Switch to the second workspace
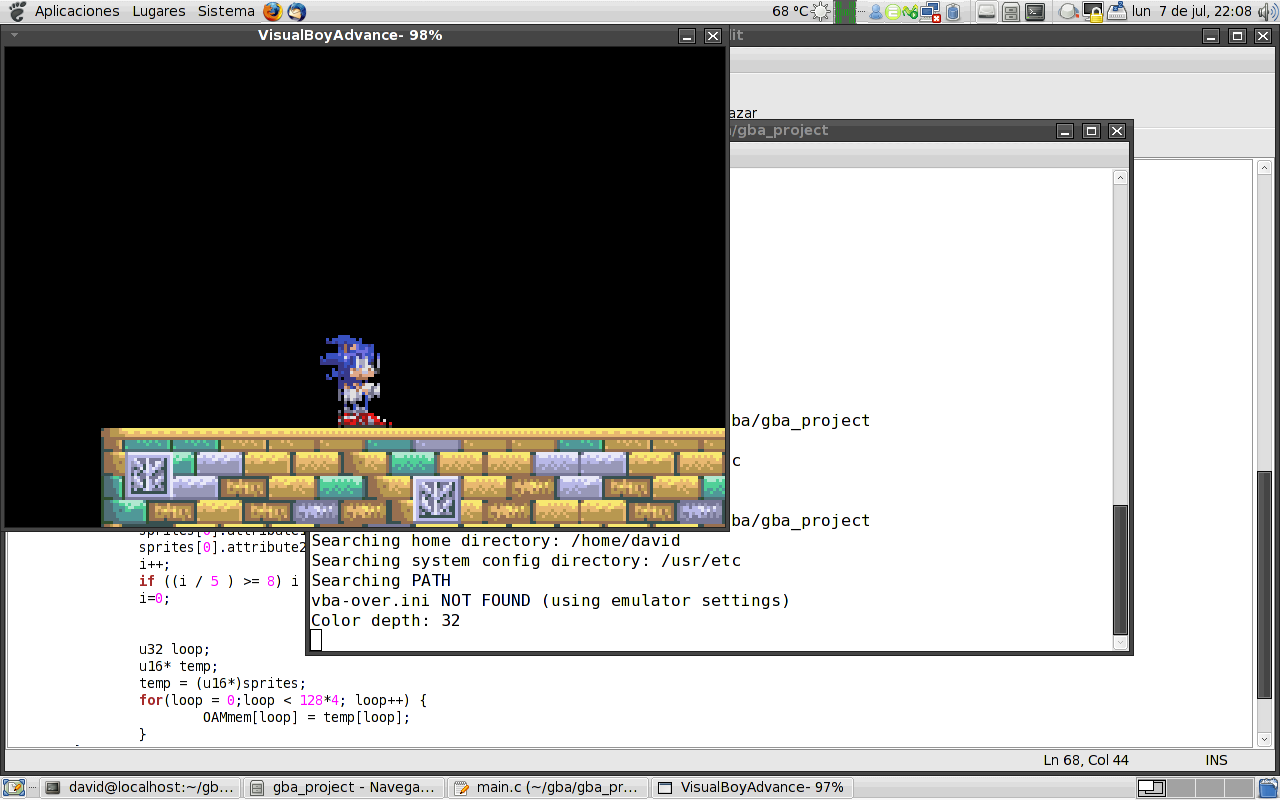 pyautogui.click(x=1180, y=788)
